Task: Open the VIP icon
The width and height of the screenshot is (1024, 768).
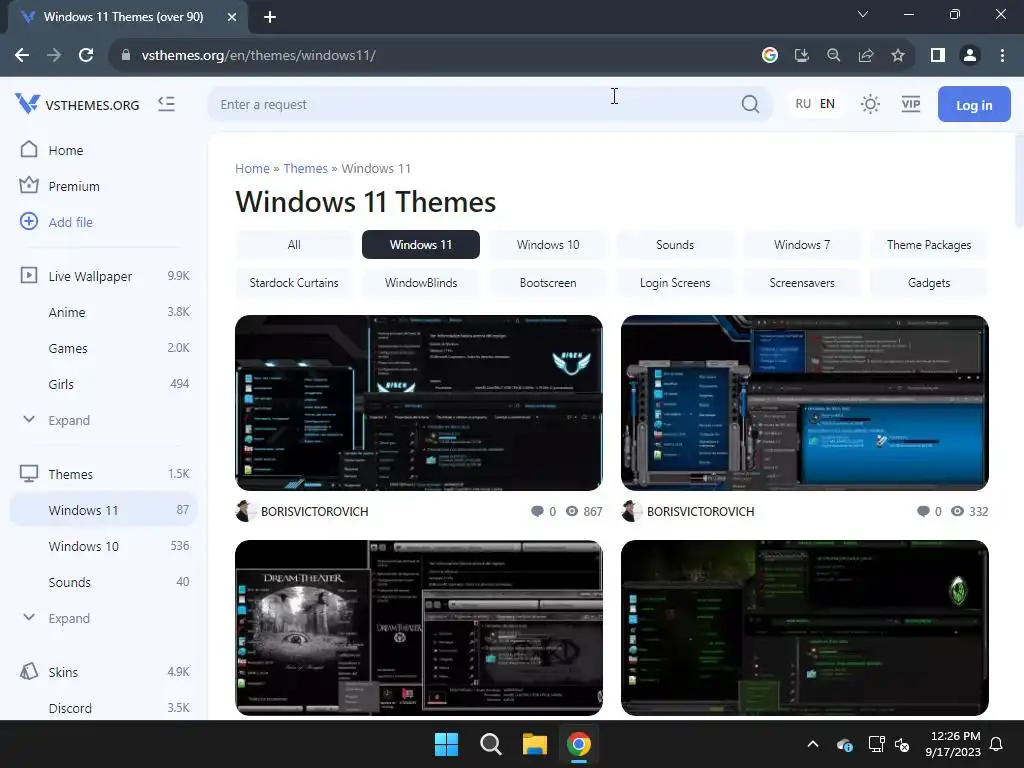Action: (910, 104)
